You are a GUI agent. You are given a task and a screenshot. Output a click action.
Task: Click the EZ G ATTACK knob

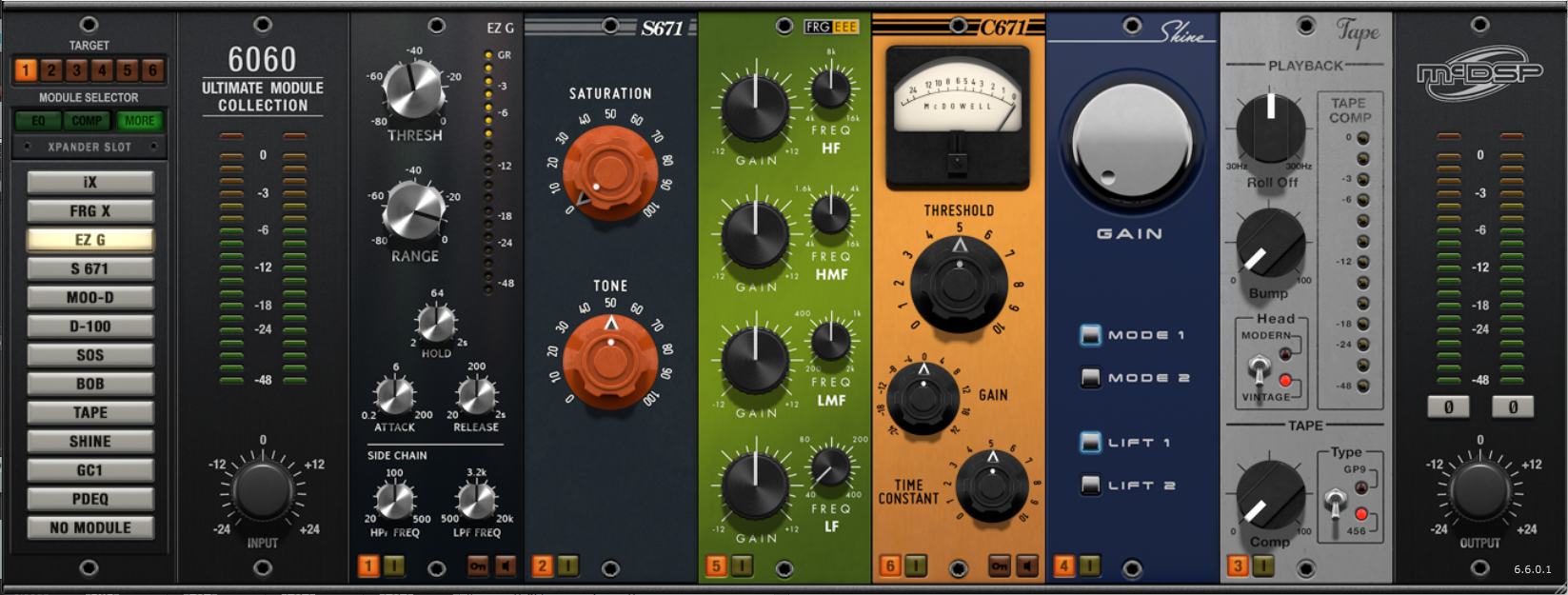(x=395, y=395)
